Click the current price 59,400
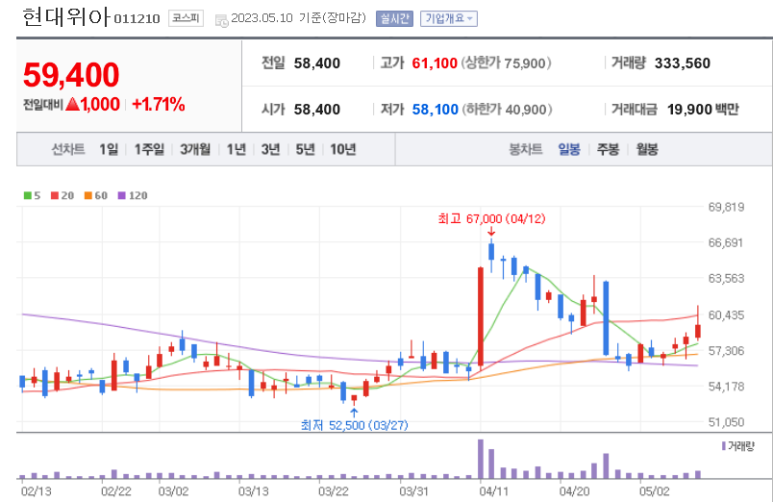The height and width of the screenshot is (502, 773). pyautogui.click(x=71, y=75)
